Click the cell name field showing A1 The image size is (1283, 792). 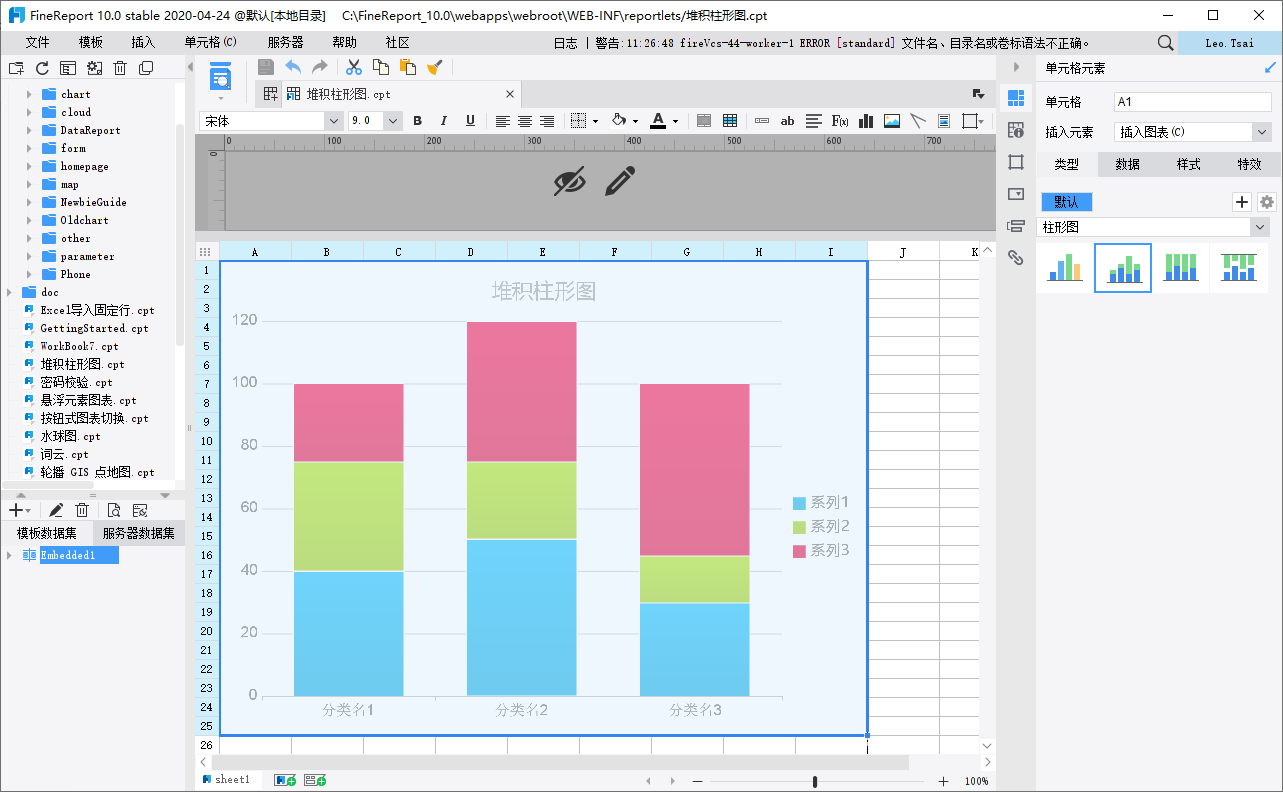coord(1192,102)
